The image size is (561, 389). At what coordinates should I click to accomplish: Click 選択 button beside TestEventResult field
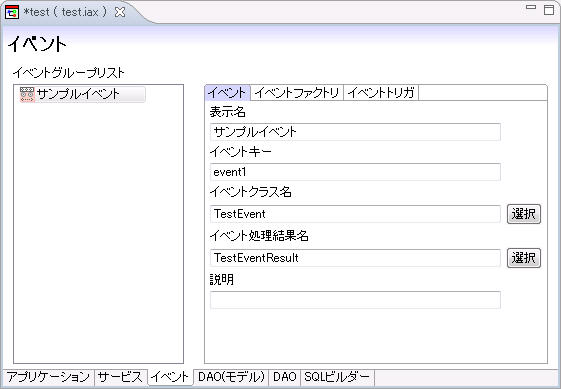point(524,258)
